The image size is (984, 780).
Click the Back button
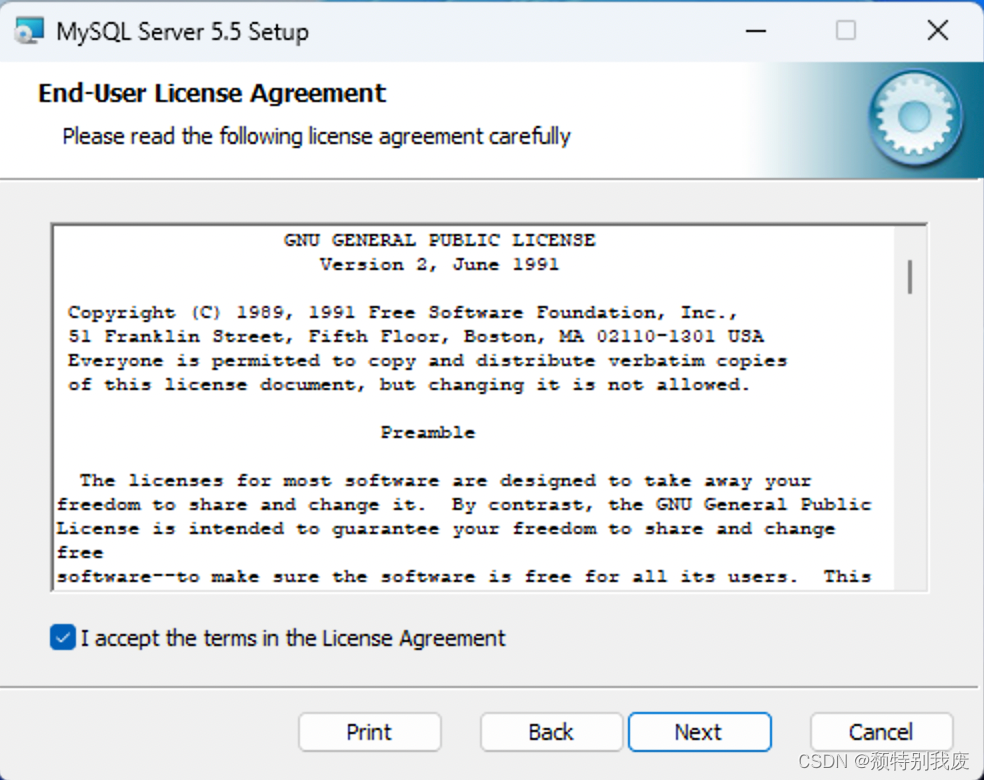[x=551, y=731]
